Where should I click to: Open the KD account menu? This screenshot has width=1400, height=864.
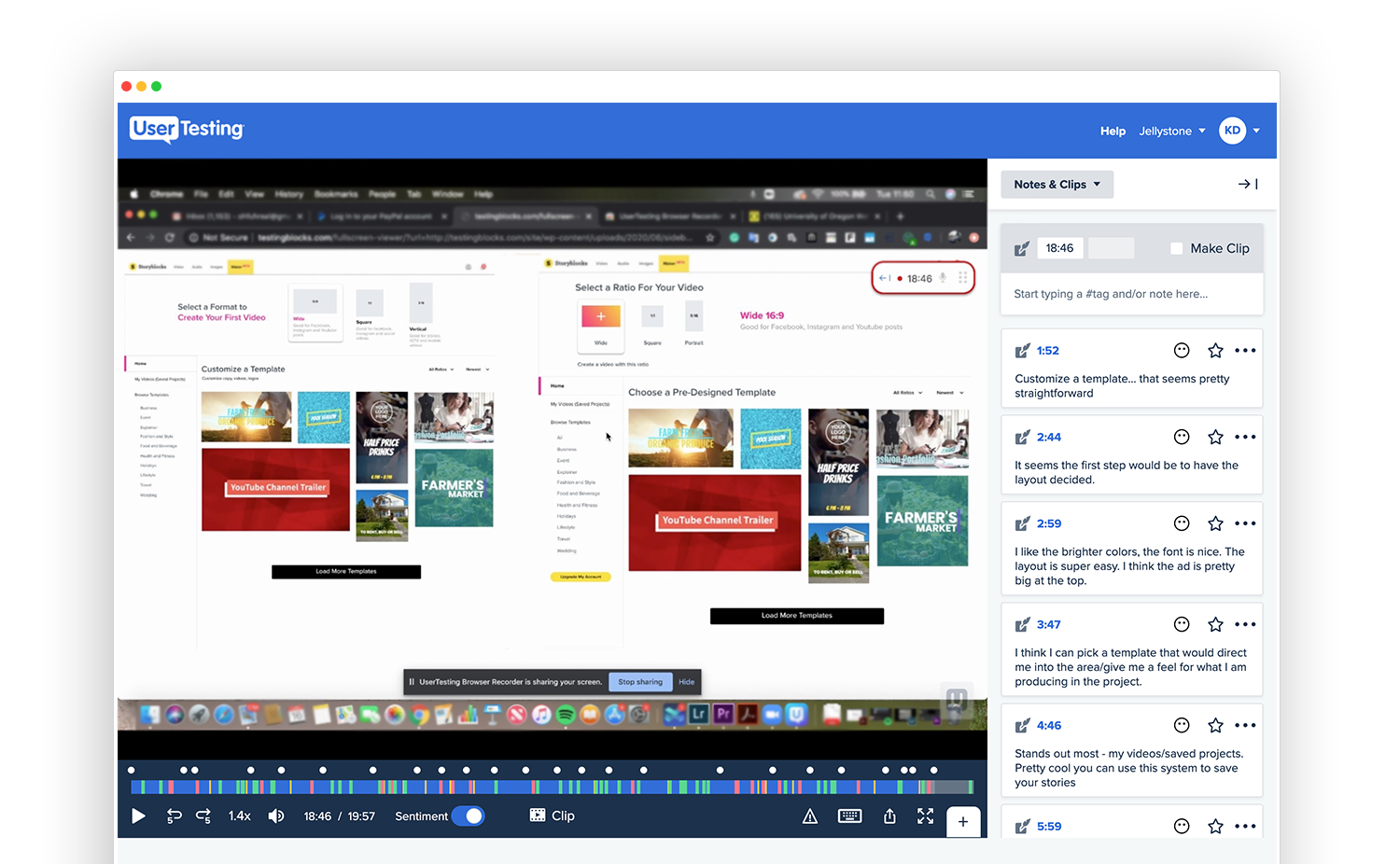[1239, 131]
